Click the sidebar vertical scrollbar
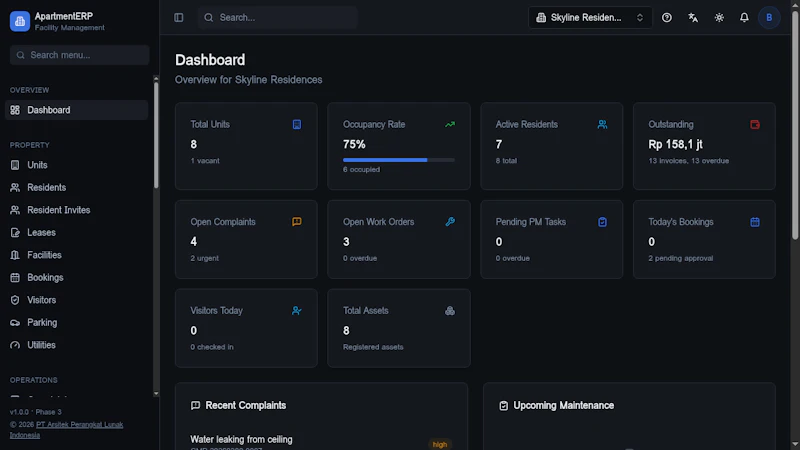This screenshot has width=800, height=450. click(x=156, y=135)
